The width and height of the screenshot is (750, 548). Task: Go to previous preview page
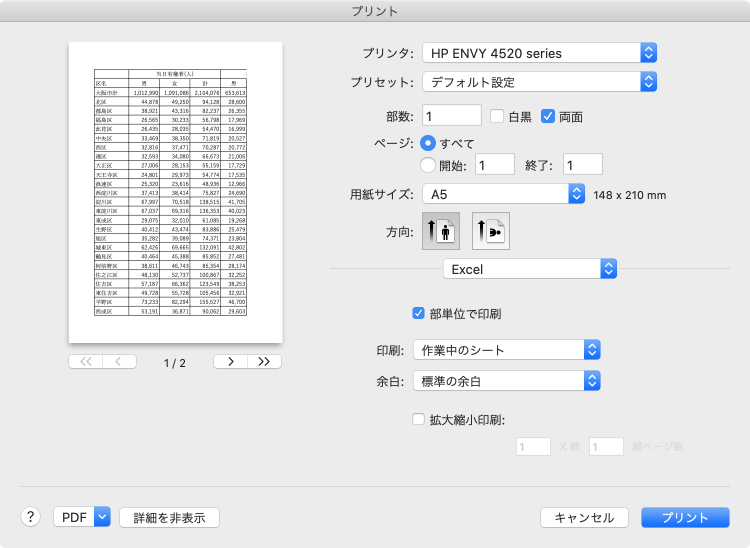pos(119,362)
